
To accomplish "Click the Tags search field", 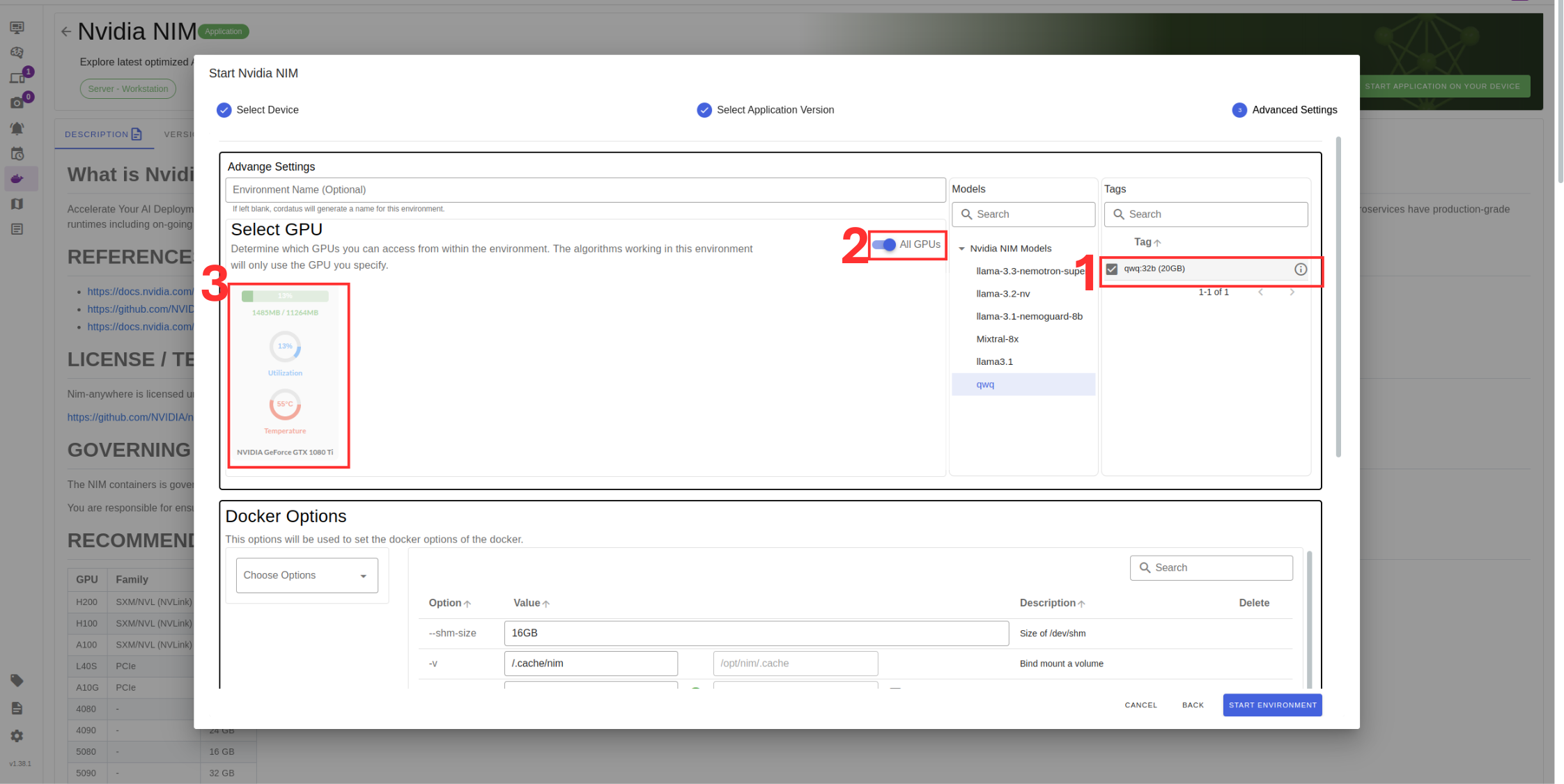I will pyautogui.click(x=1206, y=214).
